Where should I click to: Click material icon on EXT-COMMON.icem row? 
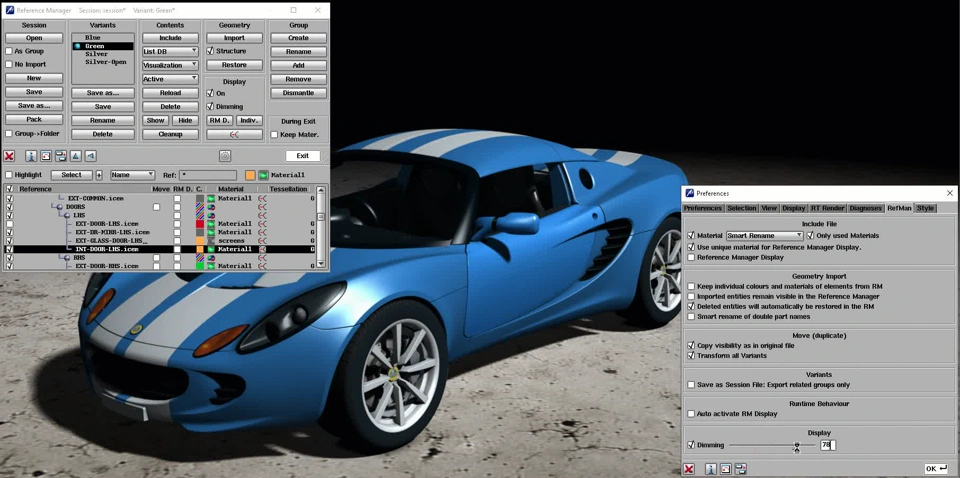pos(211,198)
